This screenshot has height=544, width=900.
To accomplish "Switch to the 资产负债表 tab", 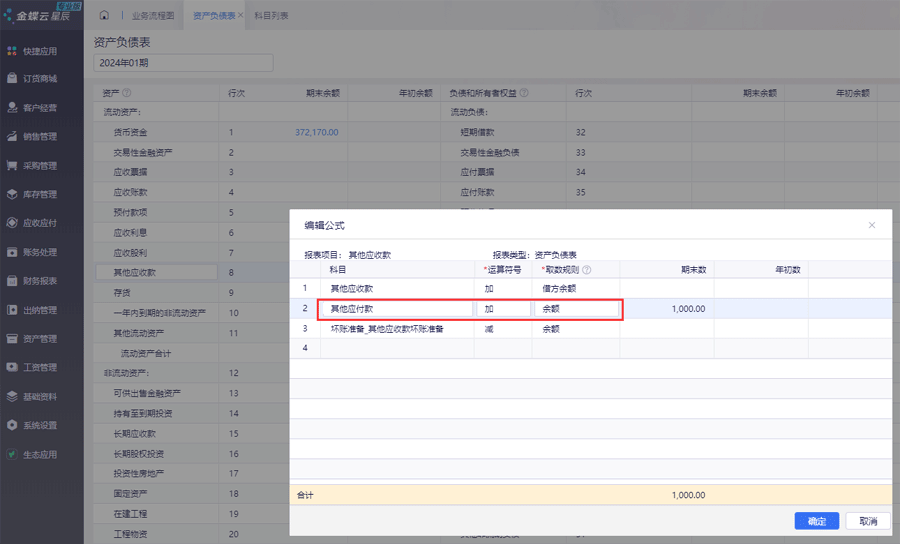I will tap(214, 15).
